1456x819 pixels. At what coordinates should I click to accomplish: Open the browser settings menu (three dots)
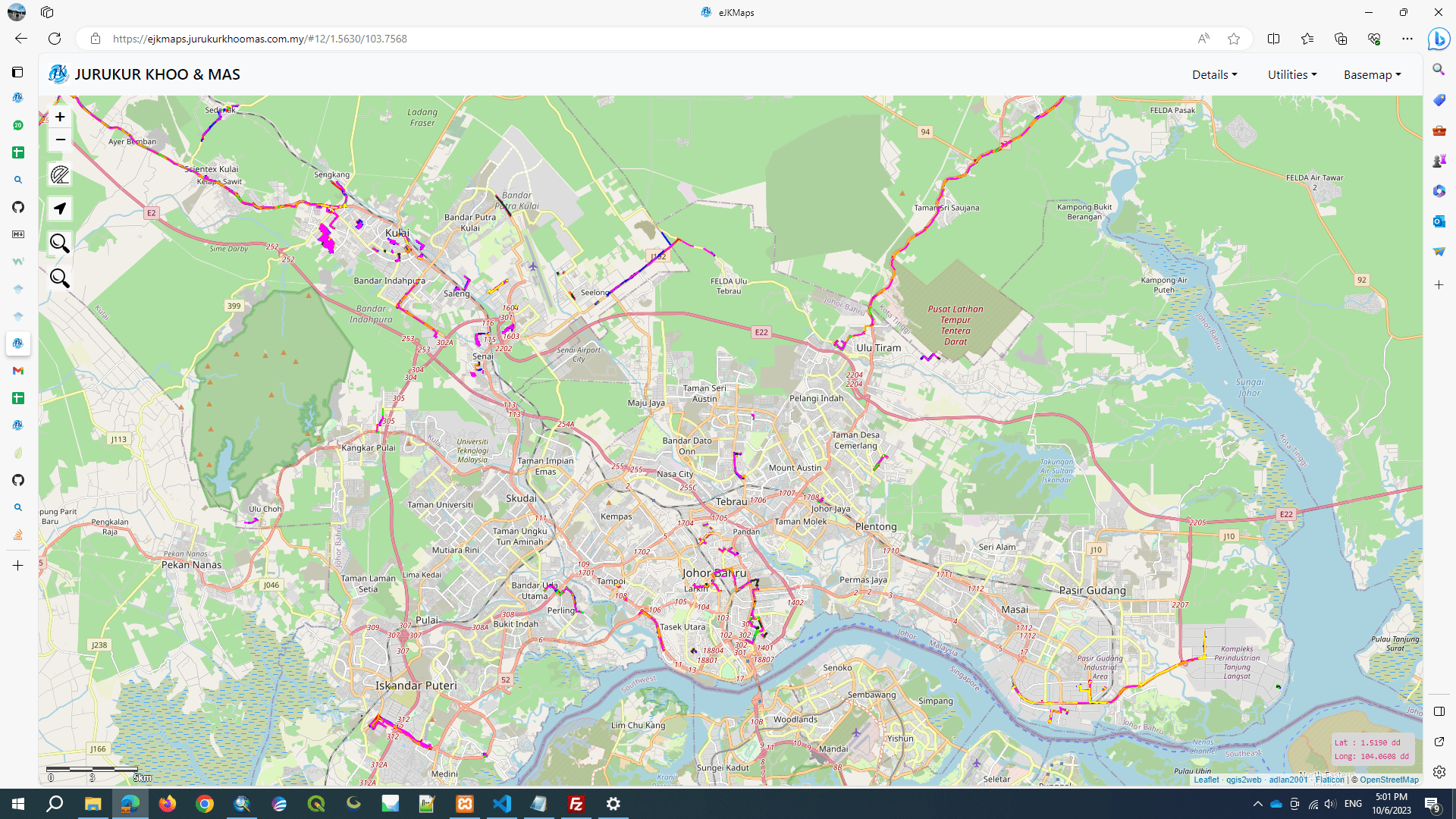[1407, 39]
